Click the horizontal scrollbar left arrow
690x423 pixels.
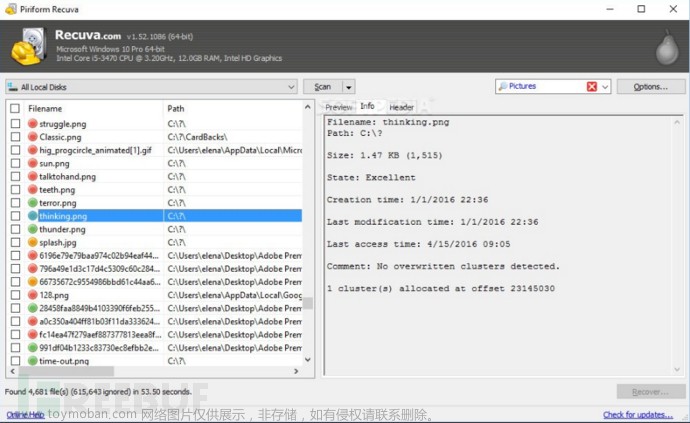click(12, 371)
